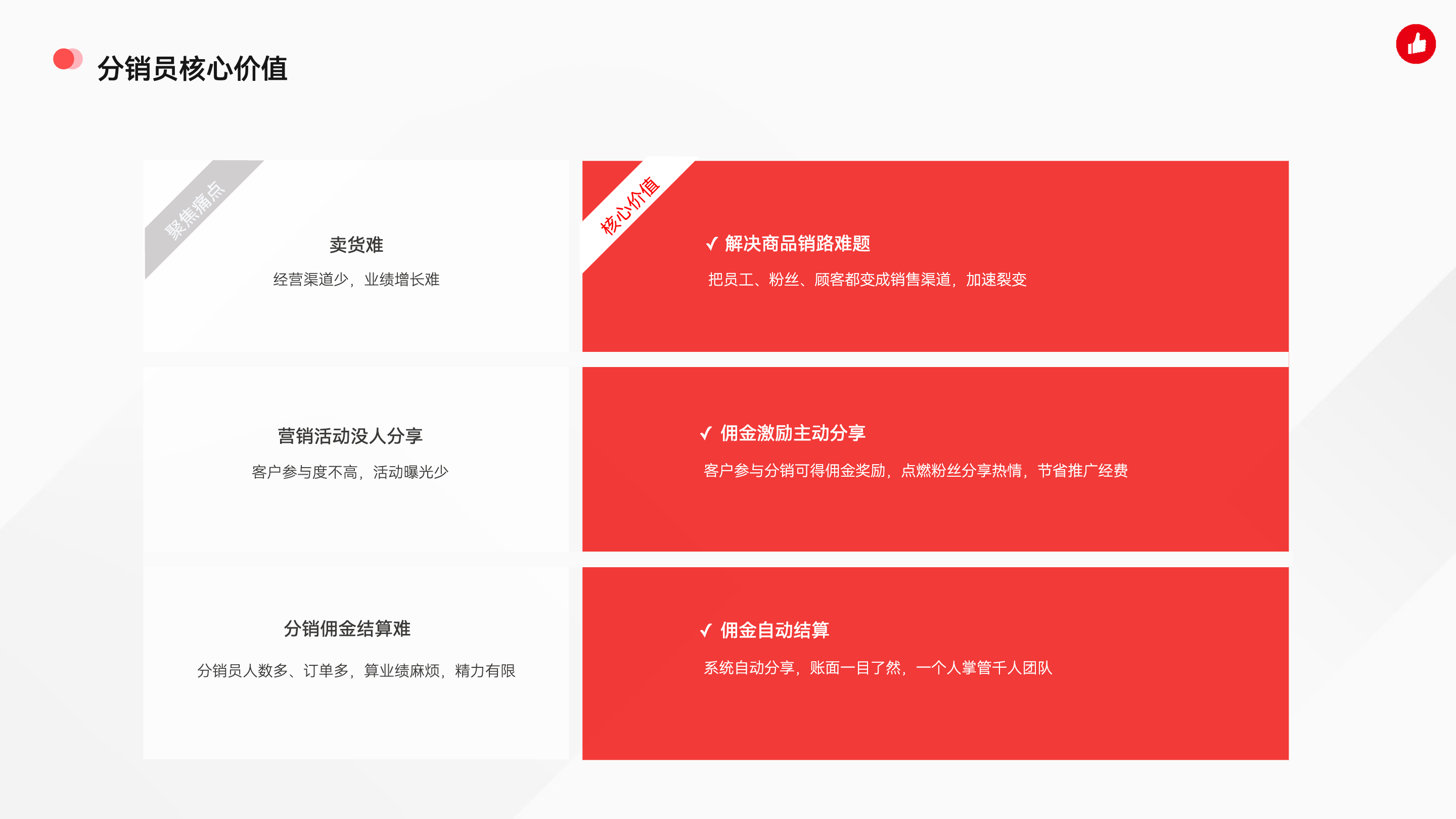1456x819 pixels.
Task: Click the 营销活动没人分享 heading
Action: 350,436
